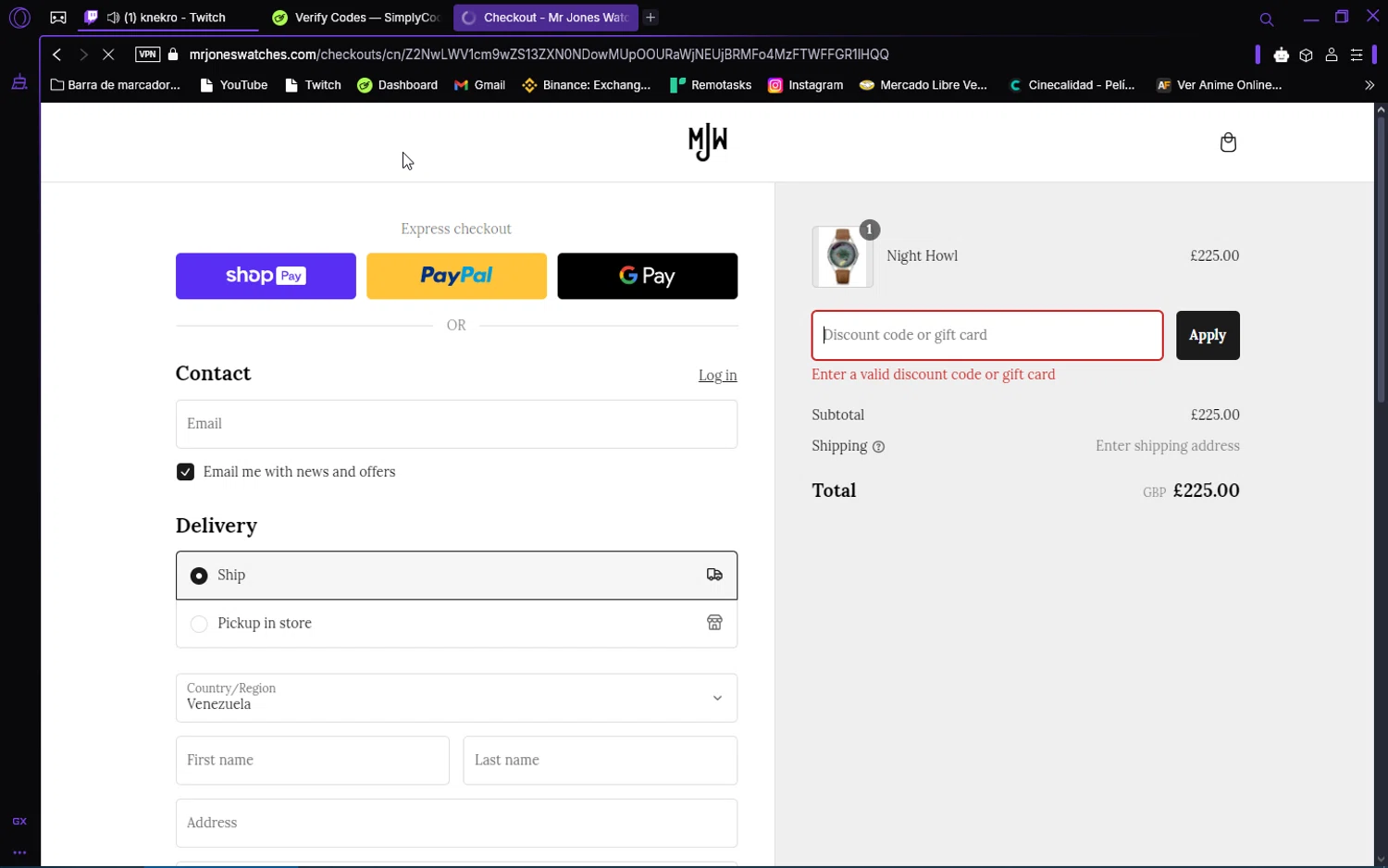Click the profile person icon in toolbar

(x=1332, y=56)
